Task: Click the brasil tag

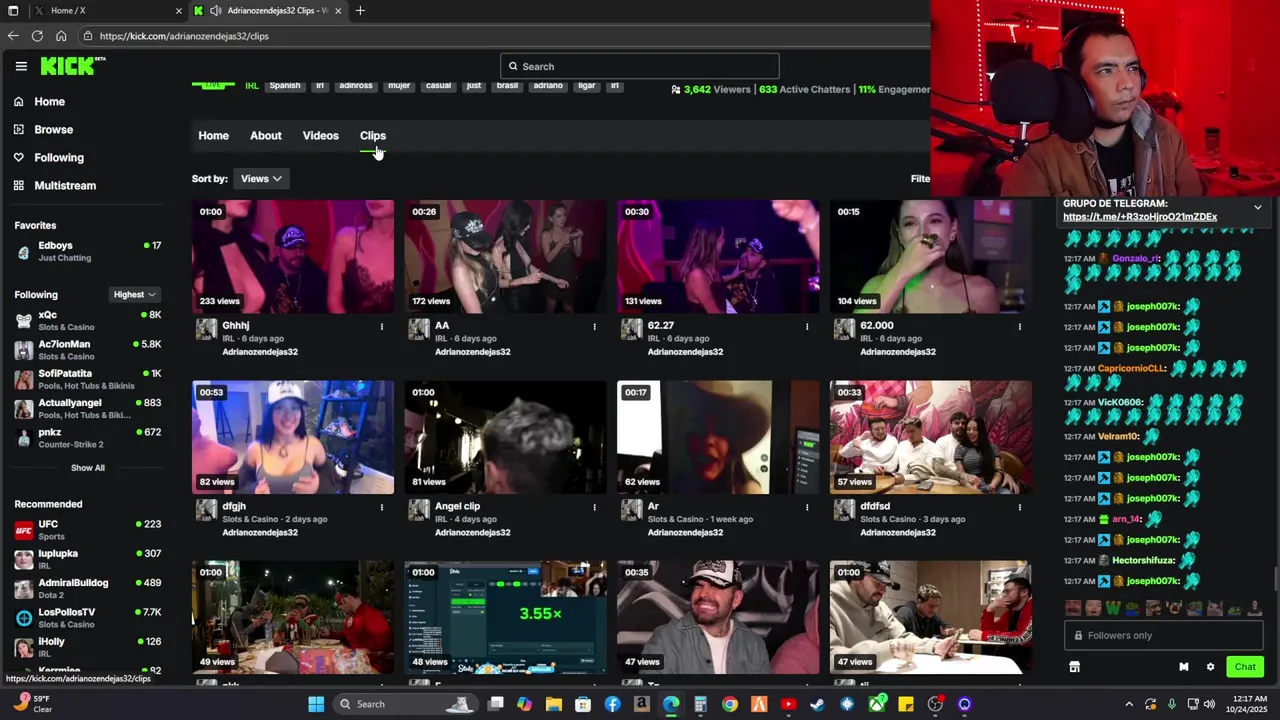Action: pyautogui.click(x=507, y=86)
